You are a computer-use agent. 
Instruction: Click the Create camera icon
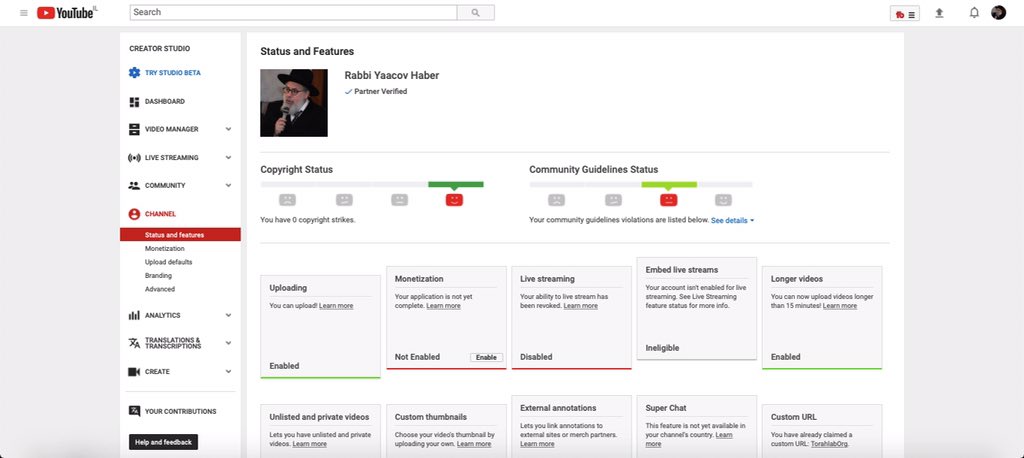(134, 372)
